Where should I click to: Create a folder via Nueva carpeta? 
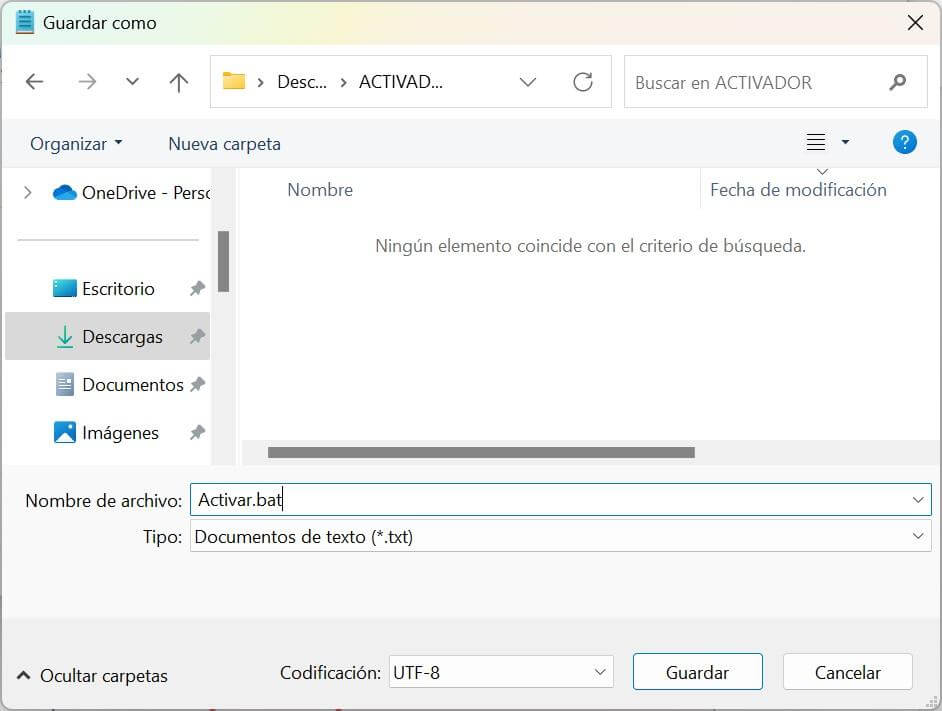click(x=224, y=143)
